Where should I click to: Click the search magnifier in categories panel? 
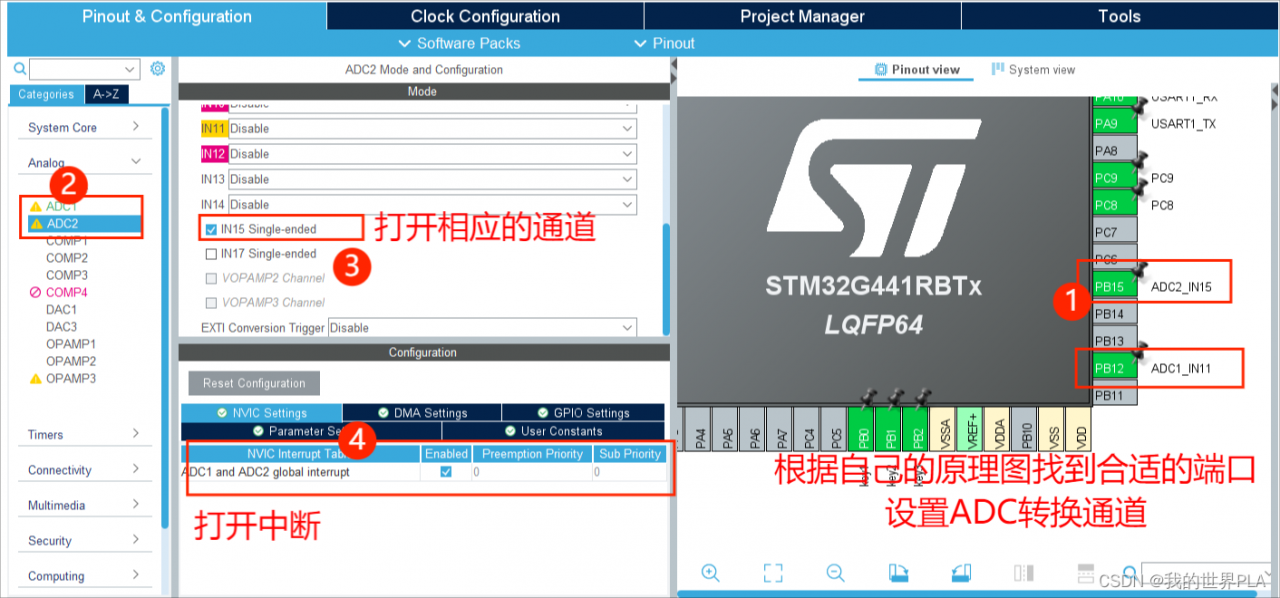[20, 69]
